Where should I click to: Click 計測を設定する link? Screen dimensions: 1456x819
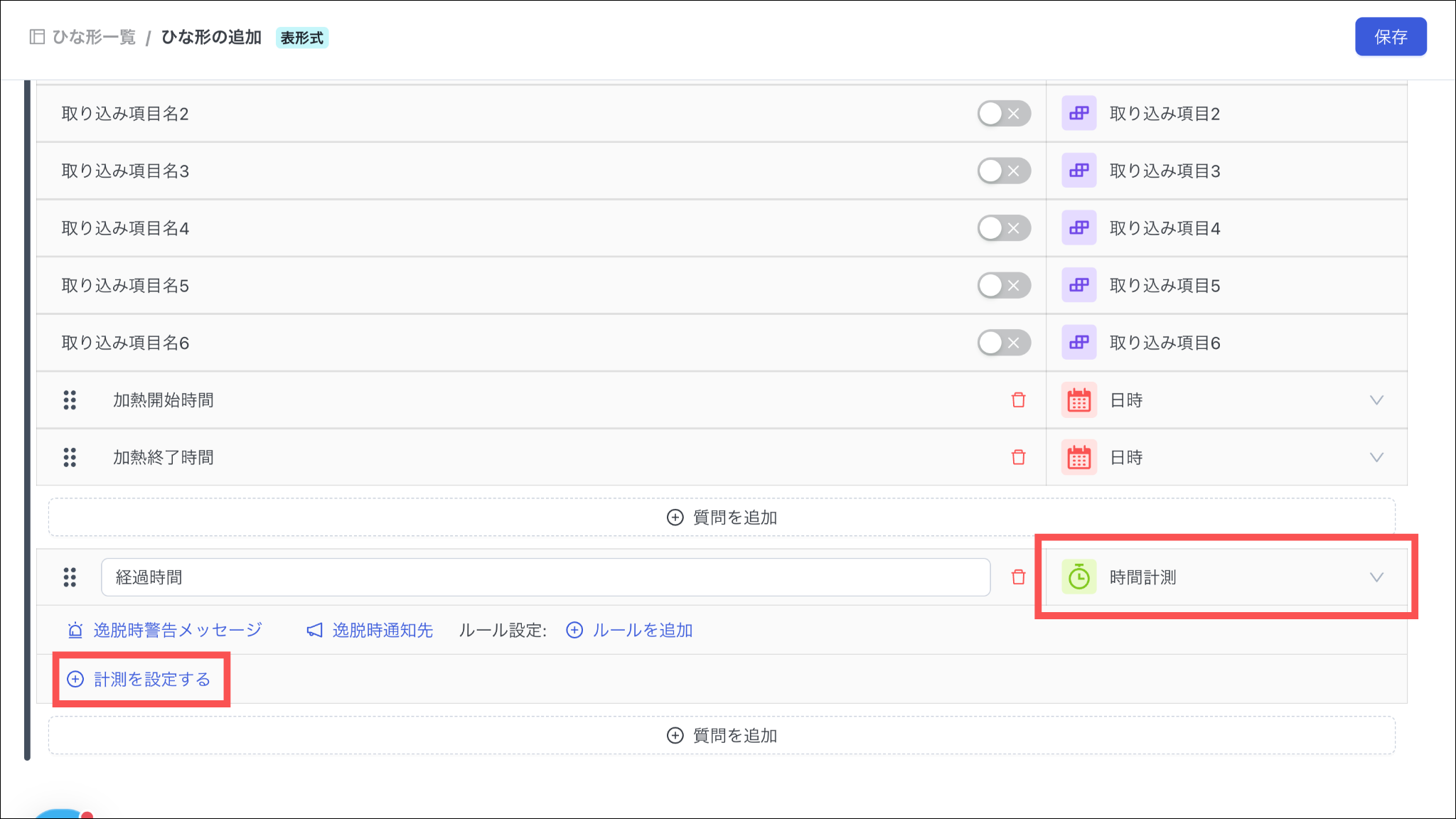click(x=151, y=679)
